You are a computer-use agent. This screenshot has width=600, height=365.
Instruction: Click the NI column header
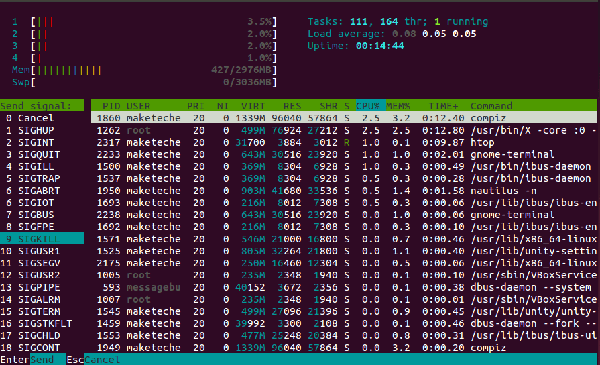[x=223, y=106]
